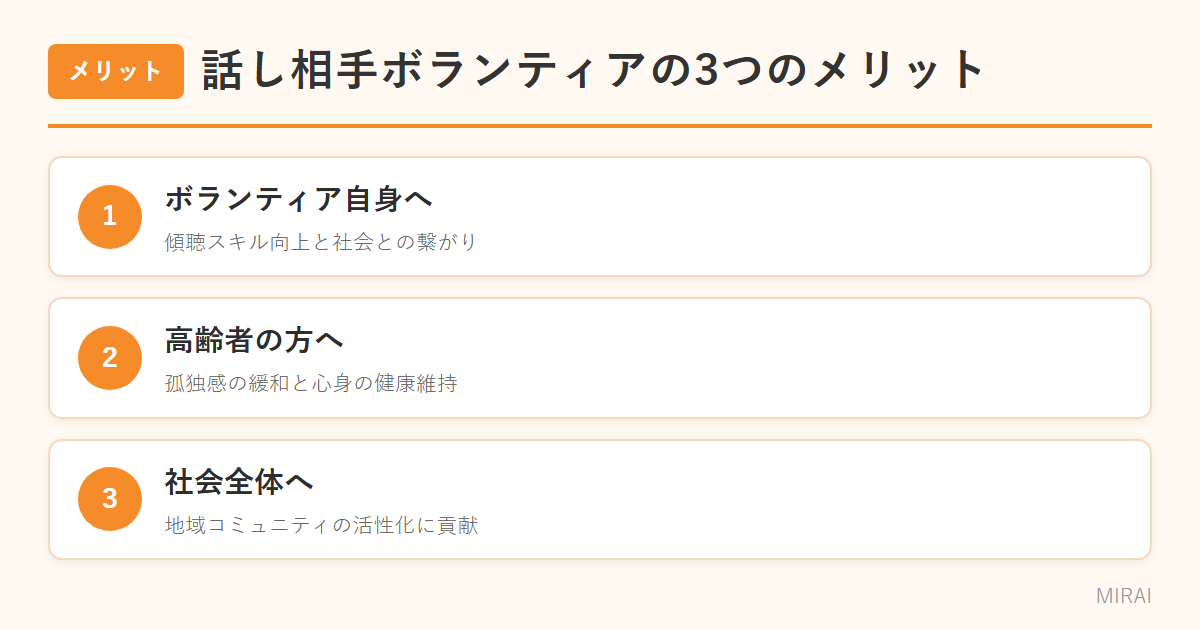1200x630 pixels.
Task: Click the 孤独感の緩和と心身の健康維持 description
Action: [311, 384]
